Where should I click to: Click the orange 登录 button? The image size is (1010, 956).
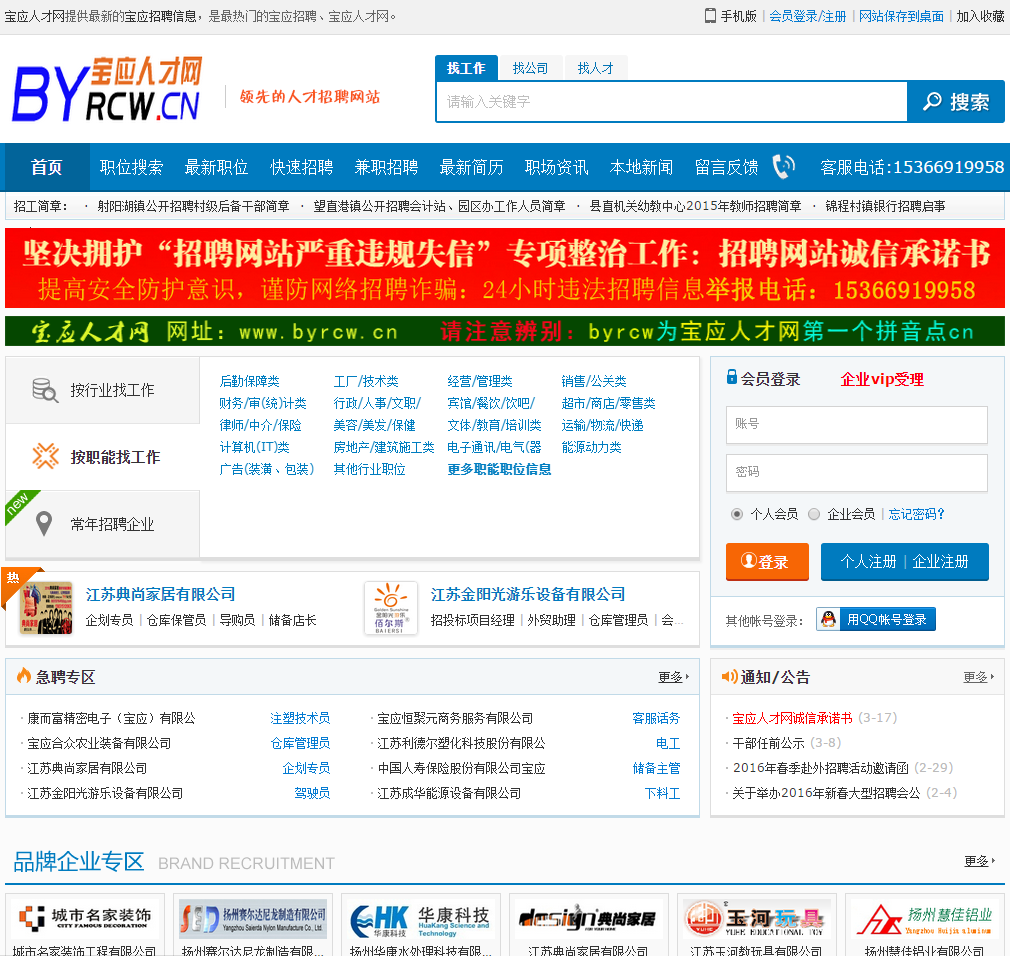coord(767,562)
